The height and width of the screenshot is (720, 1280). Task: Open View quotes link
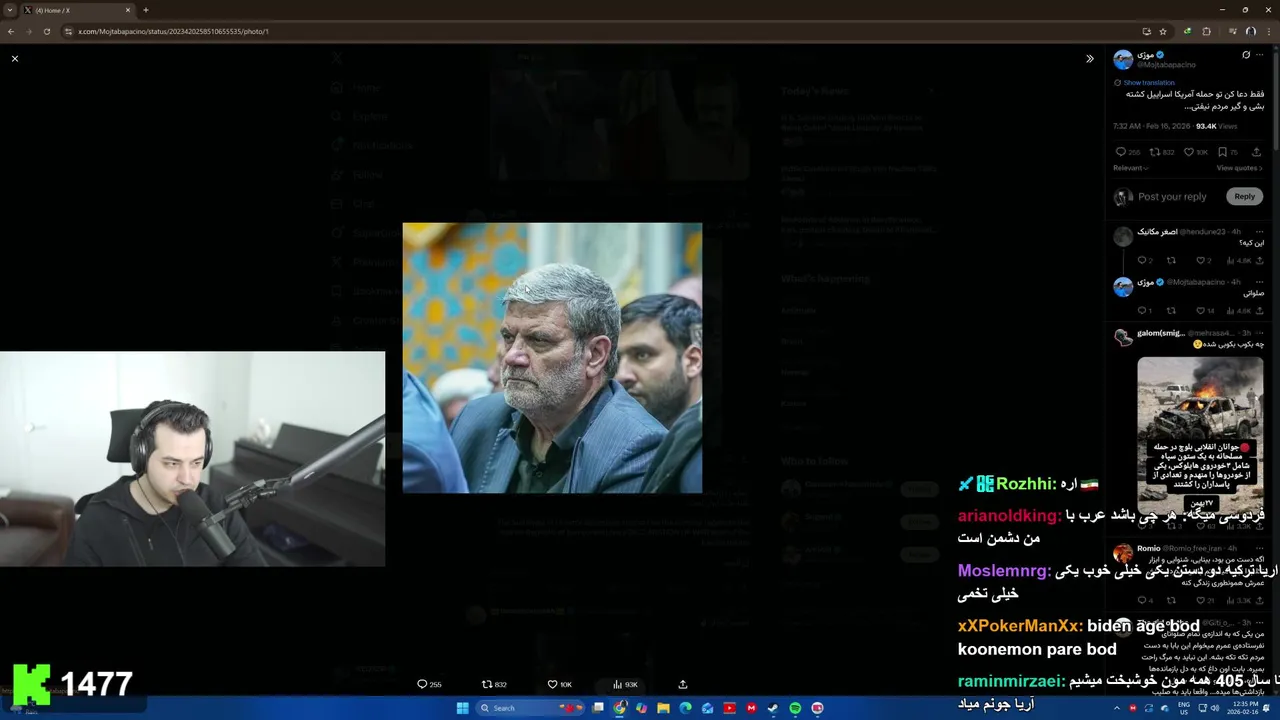click(x=1239, y=168)
